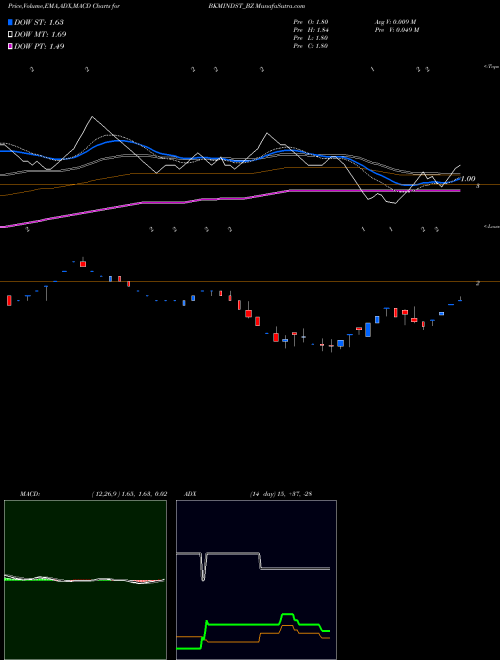Click the '<Tops' marker label
Image resolution: width=500 pixels, height=660 pixels.
491,67
